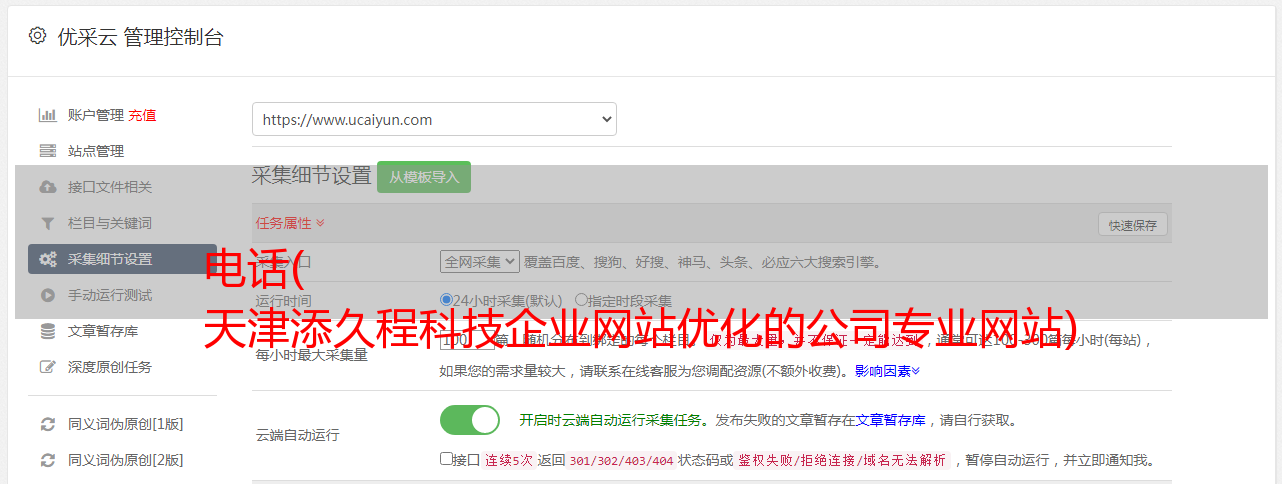Click the refresh icon for 同义词伪原创[2版]

point(47,460)
